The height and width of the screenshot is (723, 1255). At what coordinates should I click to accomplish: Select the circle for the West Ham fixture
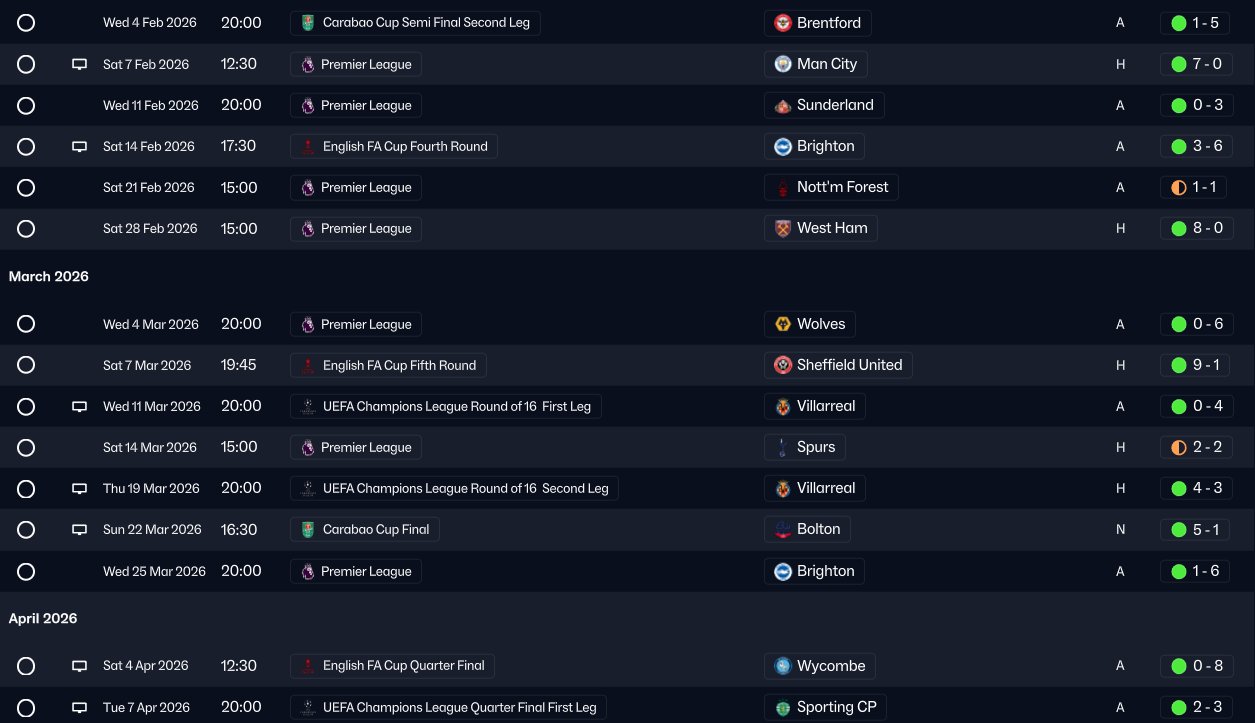(26, 228)
